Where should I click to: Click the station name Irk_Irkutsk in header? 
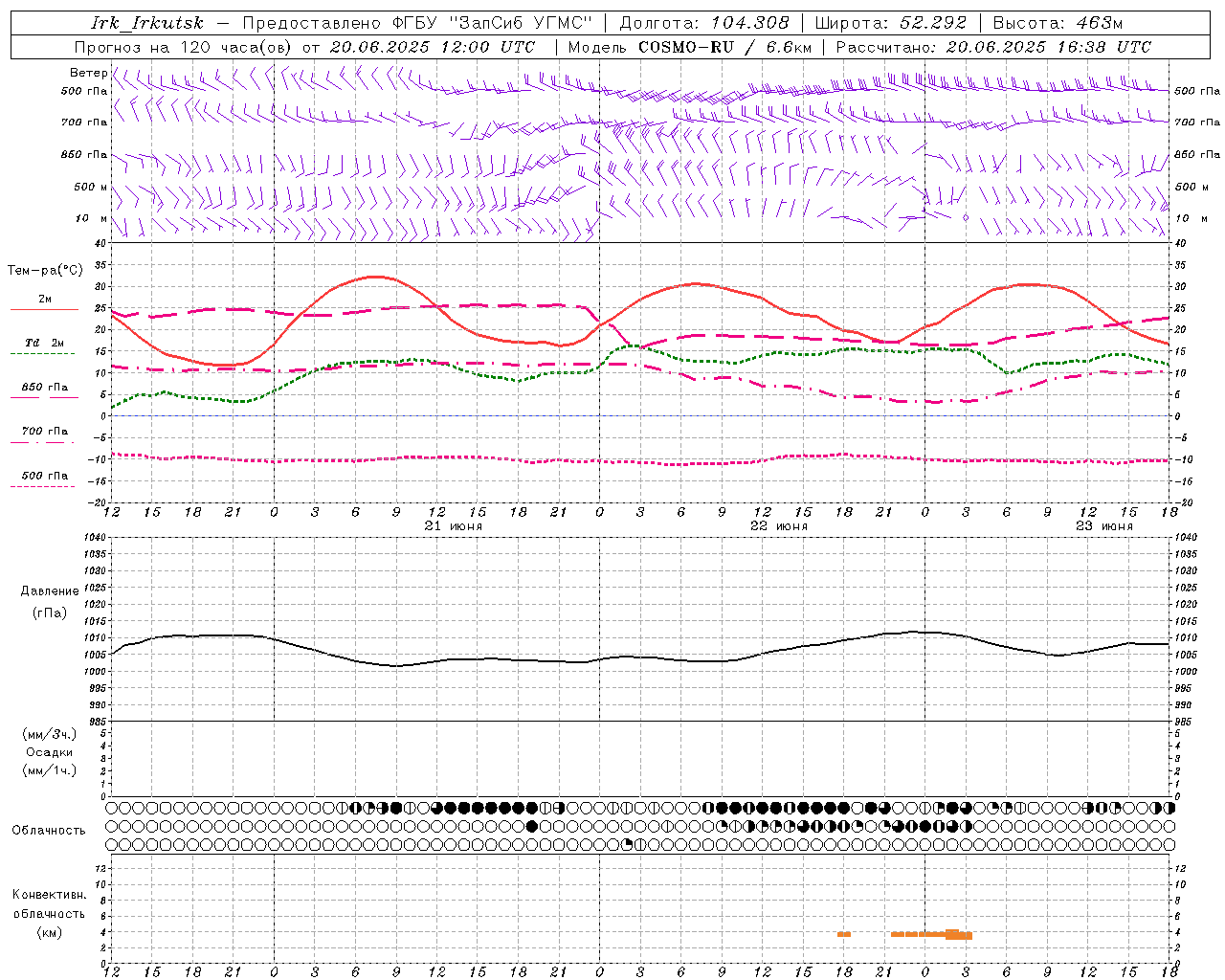(x=147, y=23)
